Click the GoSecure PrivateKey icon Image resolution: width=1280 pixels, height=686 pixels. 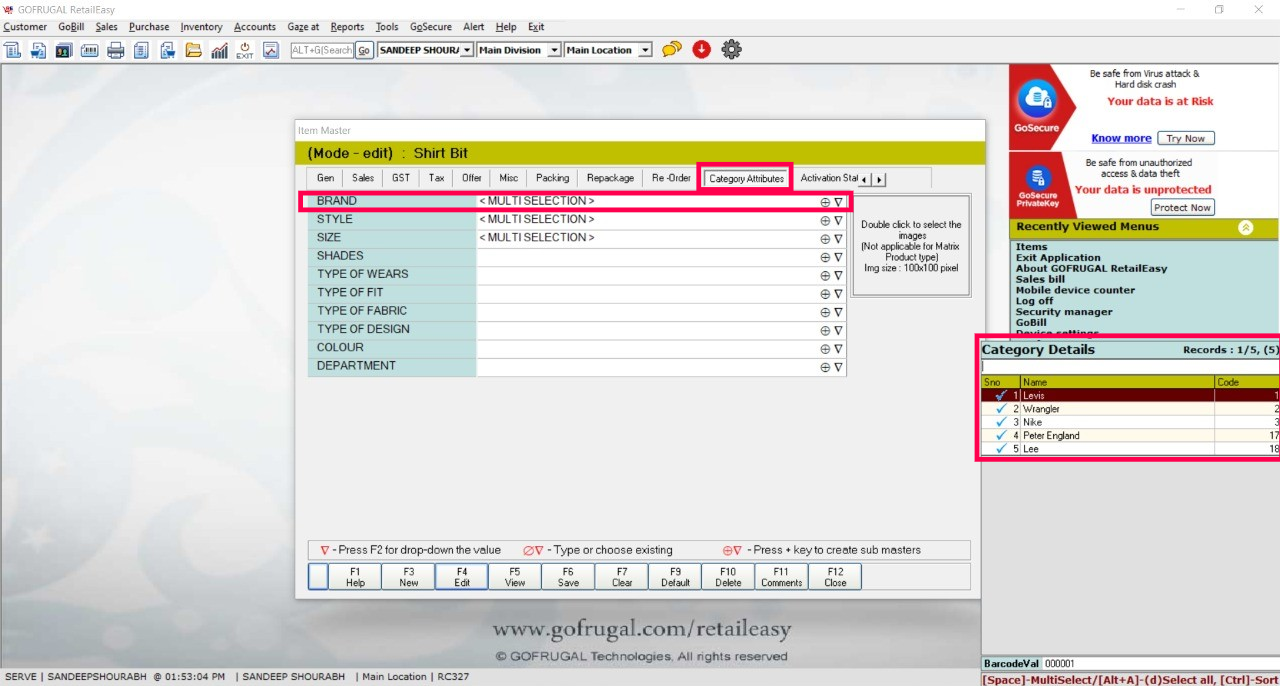pos(1037,180)
